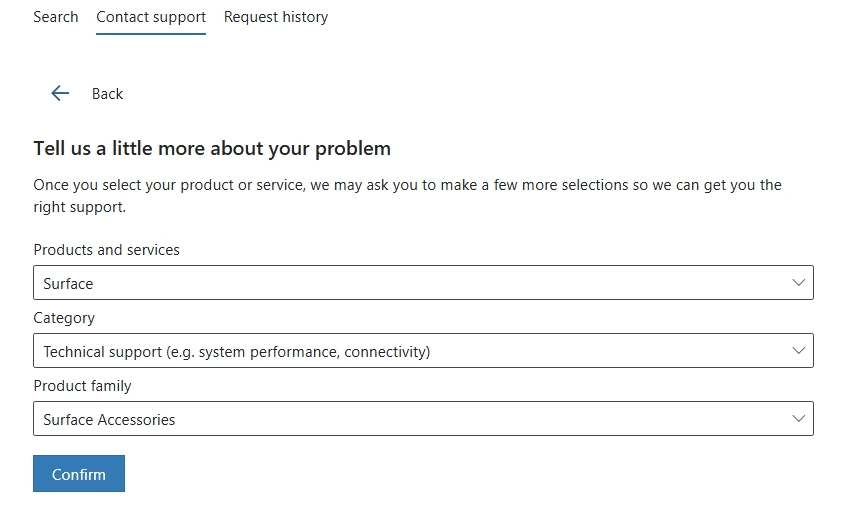This screenshot has height=505, width=848.
Task: Click the "Products and services" field label
Action: click(x=107, y=250)
